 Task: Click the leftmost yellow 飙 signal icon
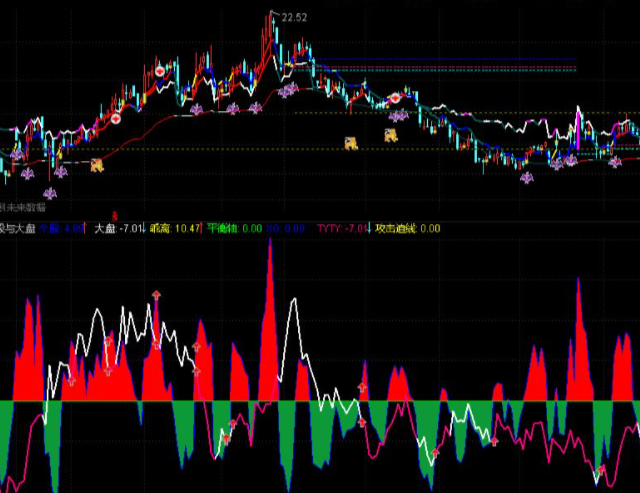tap(97, 165)
